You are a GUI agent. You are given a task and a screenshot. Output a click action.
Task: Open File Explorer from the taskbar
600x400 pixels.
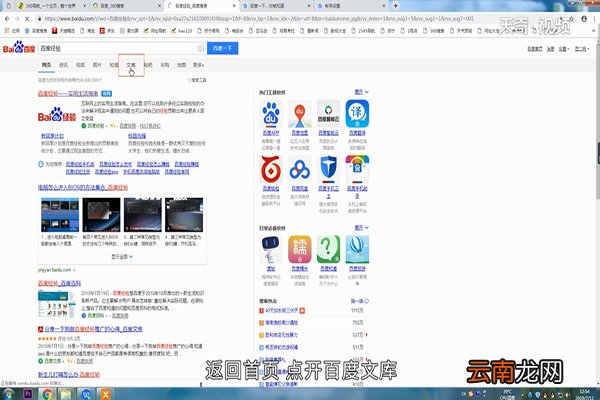tap(66, 394)
